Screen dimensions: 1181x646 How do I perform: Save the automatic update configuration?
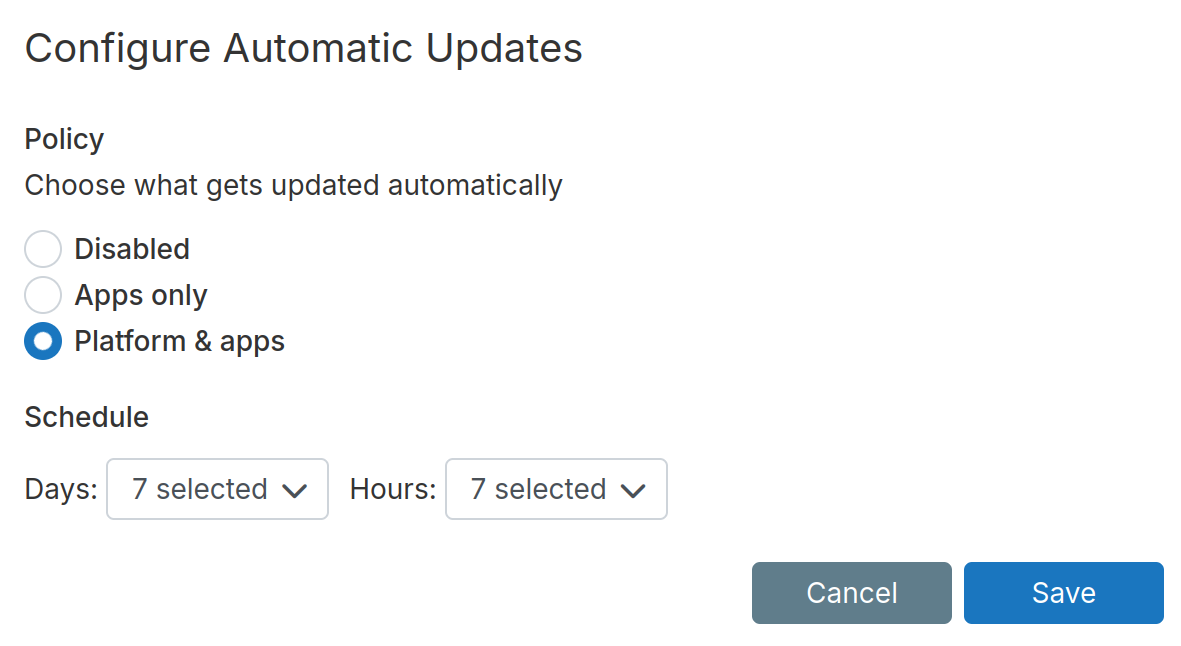(1063, 592)
